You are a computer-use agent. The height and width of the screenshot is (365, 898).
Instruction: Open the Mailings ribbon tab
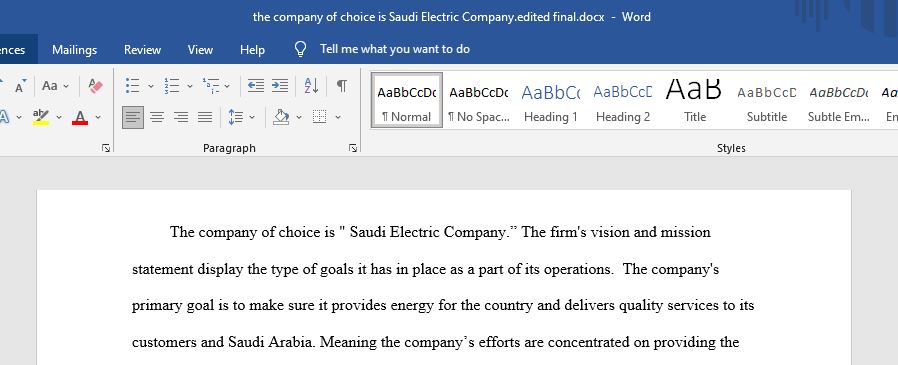pos(74,50)
